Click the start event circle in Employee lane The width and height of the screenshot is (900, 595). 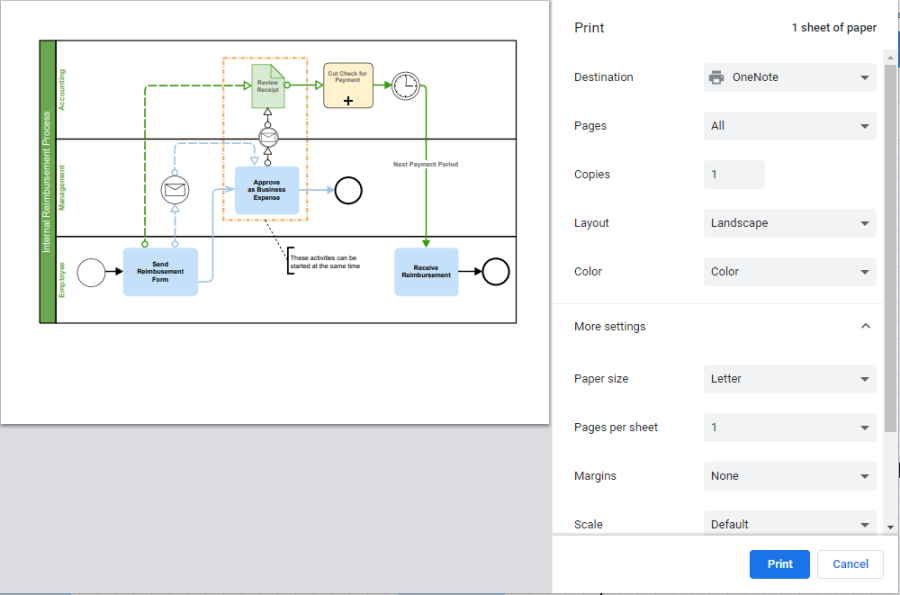[91, 272]
